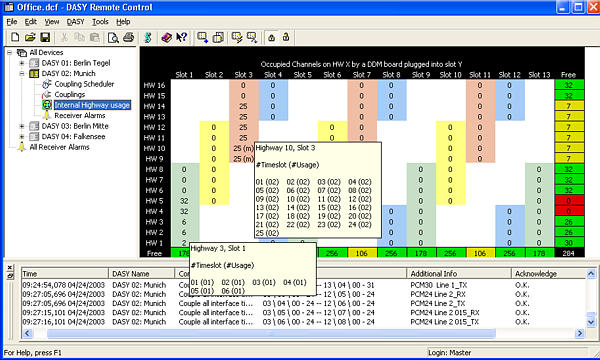Click the window with magnifier toolbar icon

(252, 37)
